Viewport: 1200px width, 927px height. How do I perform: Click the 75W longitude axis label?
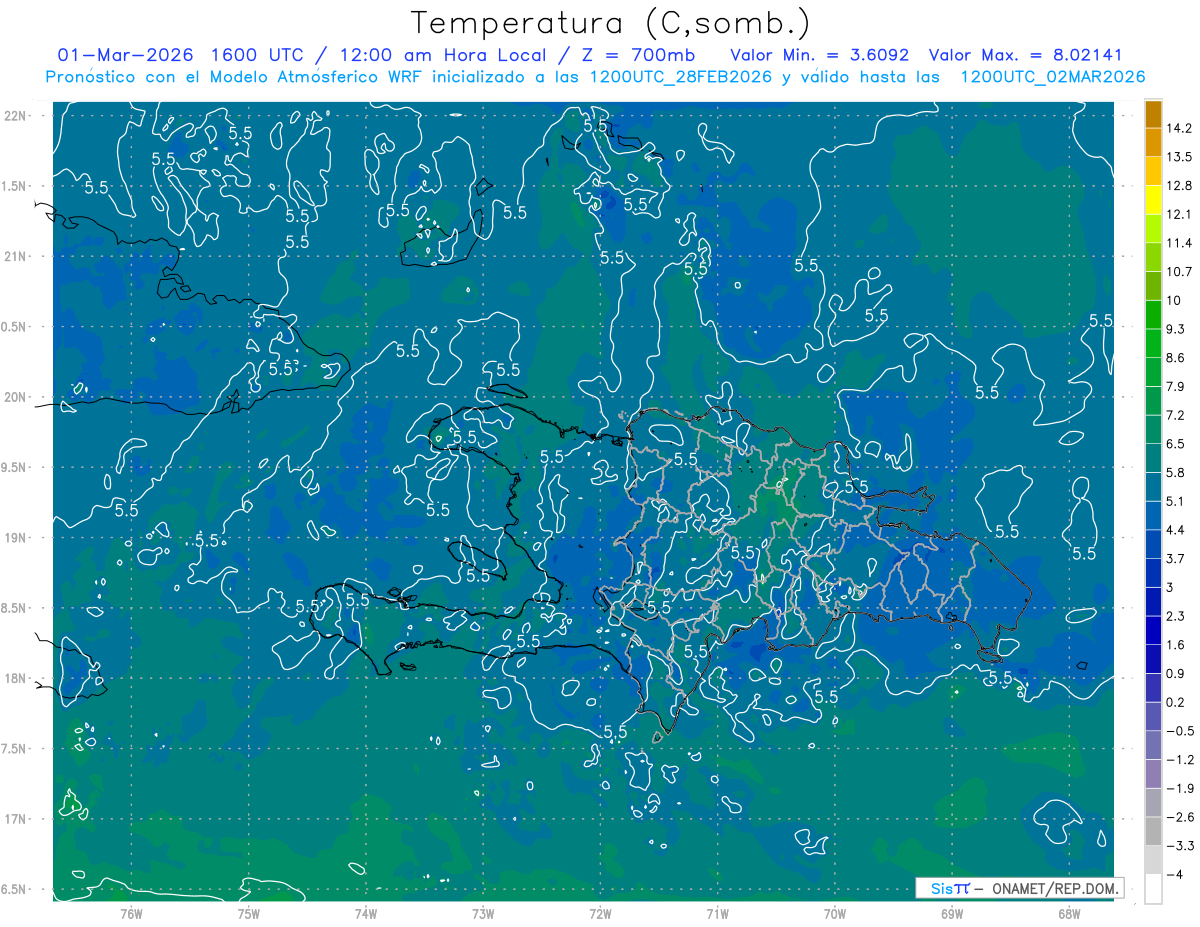click(x=249, y=913)
